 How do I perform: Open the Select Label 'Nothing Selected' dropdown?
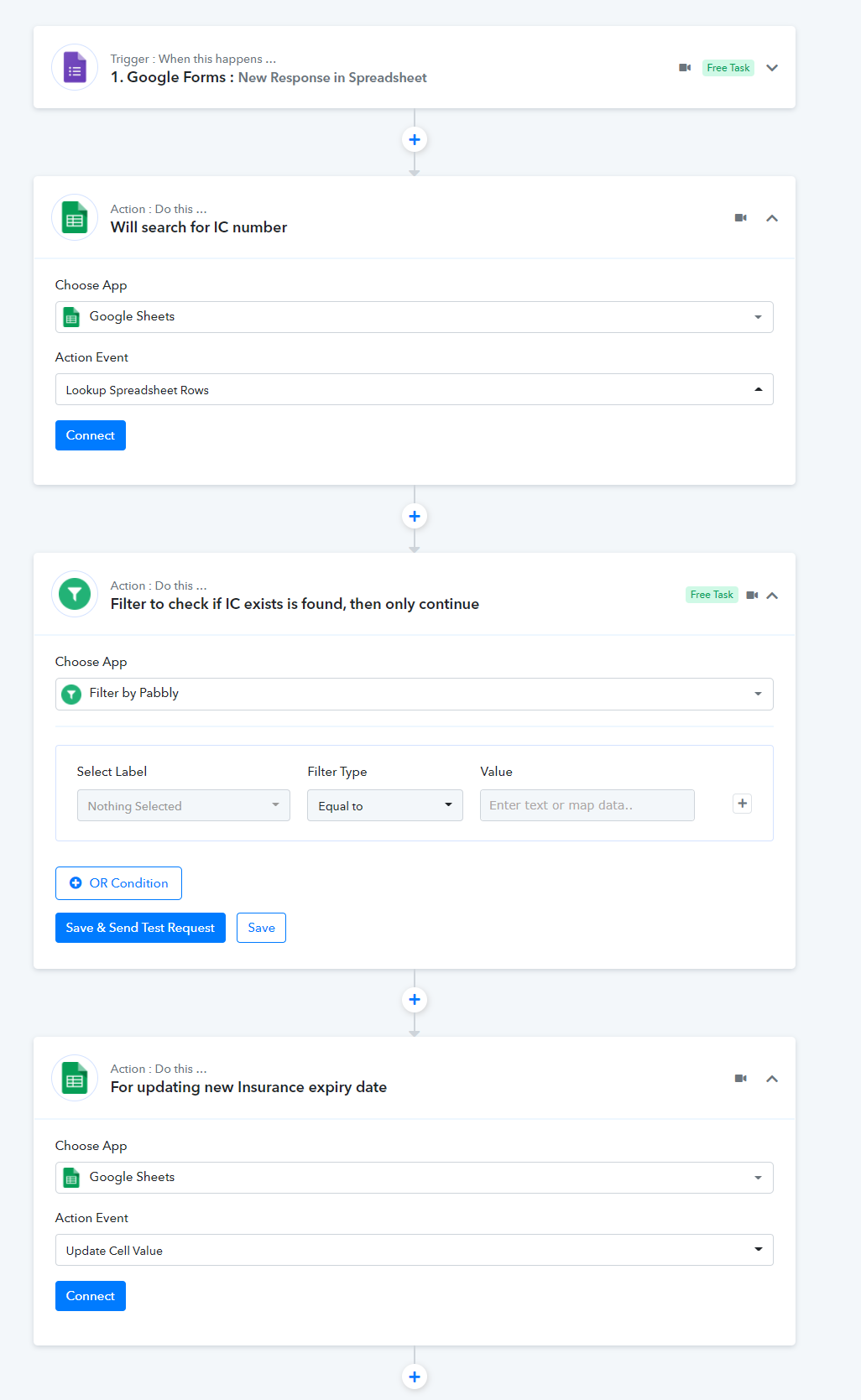click(x=183, y=805)
